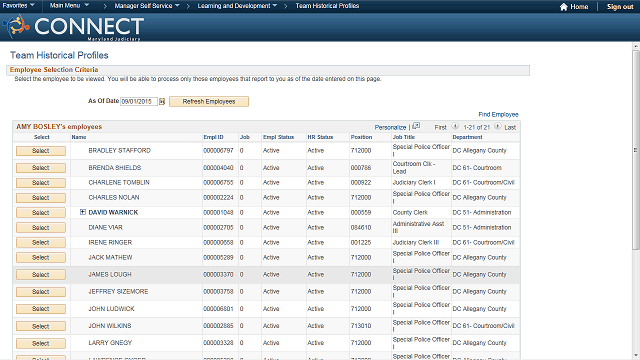
Task: Open the Favorites dropdown menu
Action: click(18, 6)
